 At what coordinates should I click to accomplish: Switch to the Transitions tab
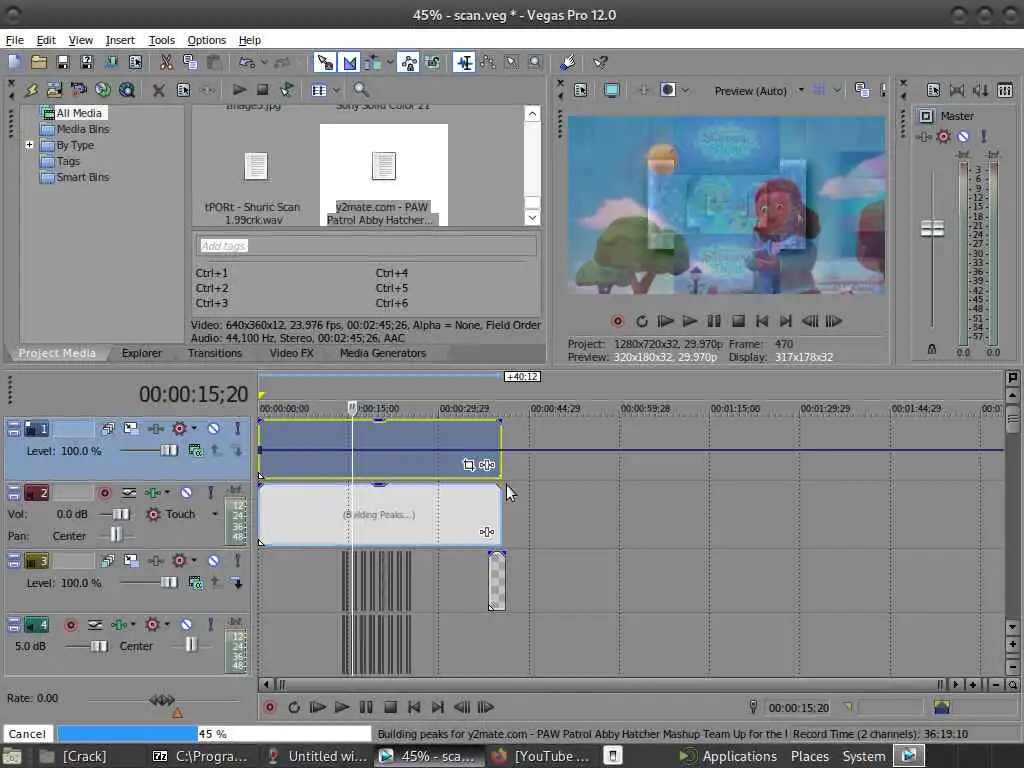[214, 353]
